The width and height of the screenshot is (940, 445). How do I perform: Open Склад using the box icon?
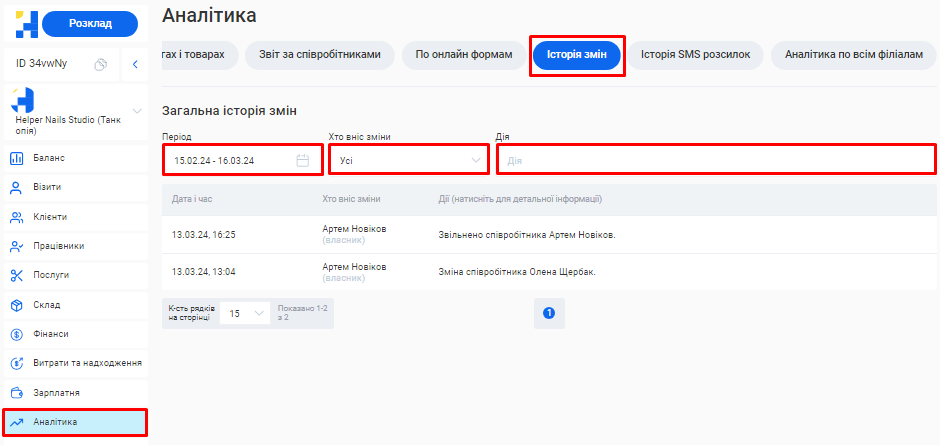pyautogui.click(x=16, y=305)
